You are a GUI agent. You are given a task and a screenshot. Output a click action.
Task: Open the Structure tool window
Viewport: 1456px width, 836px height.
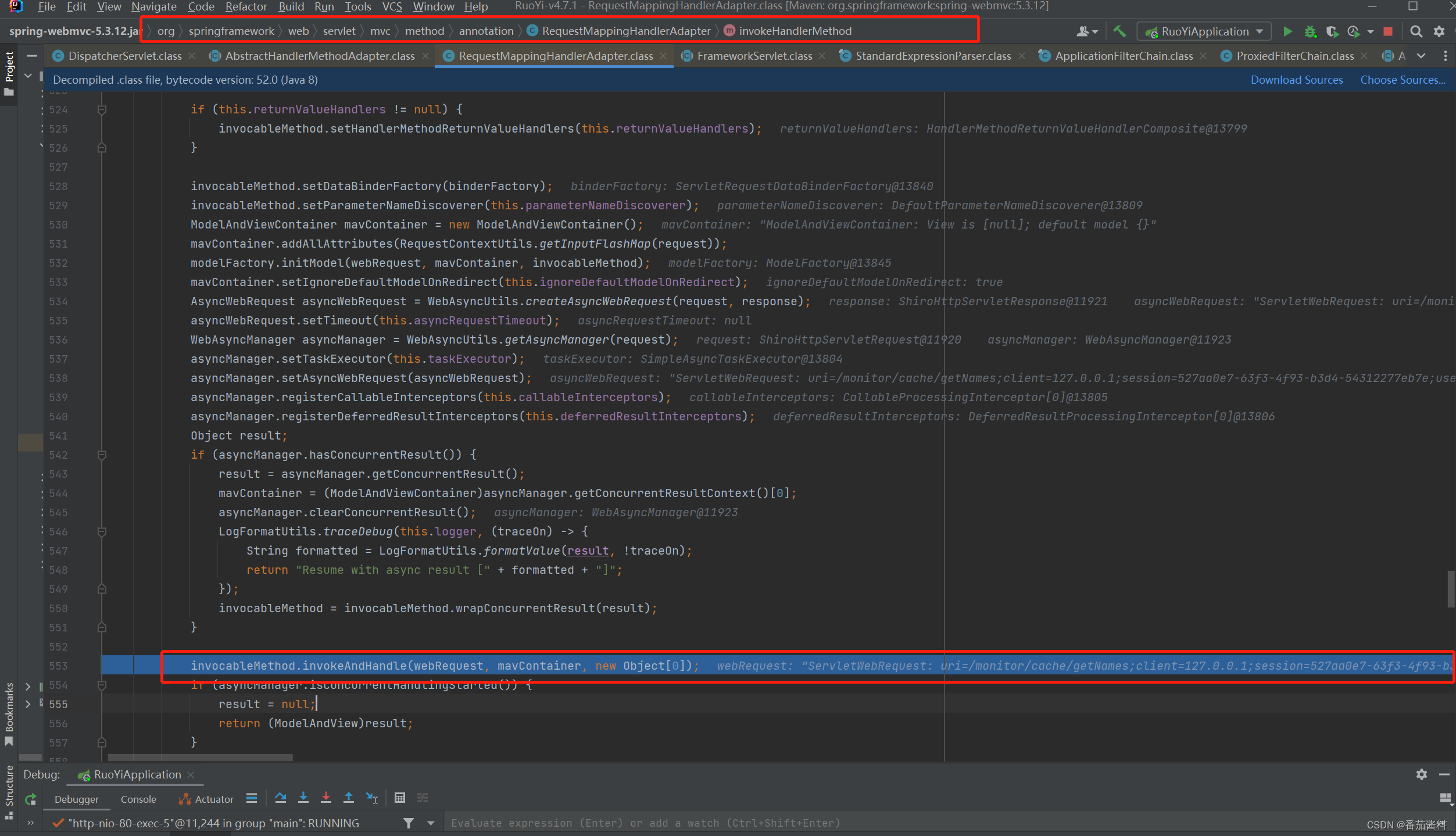(9, 792)
